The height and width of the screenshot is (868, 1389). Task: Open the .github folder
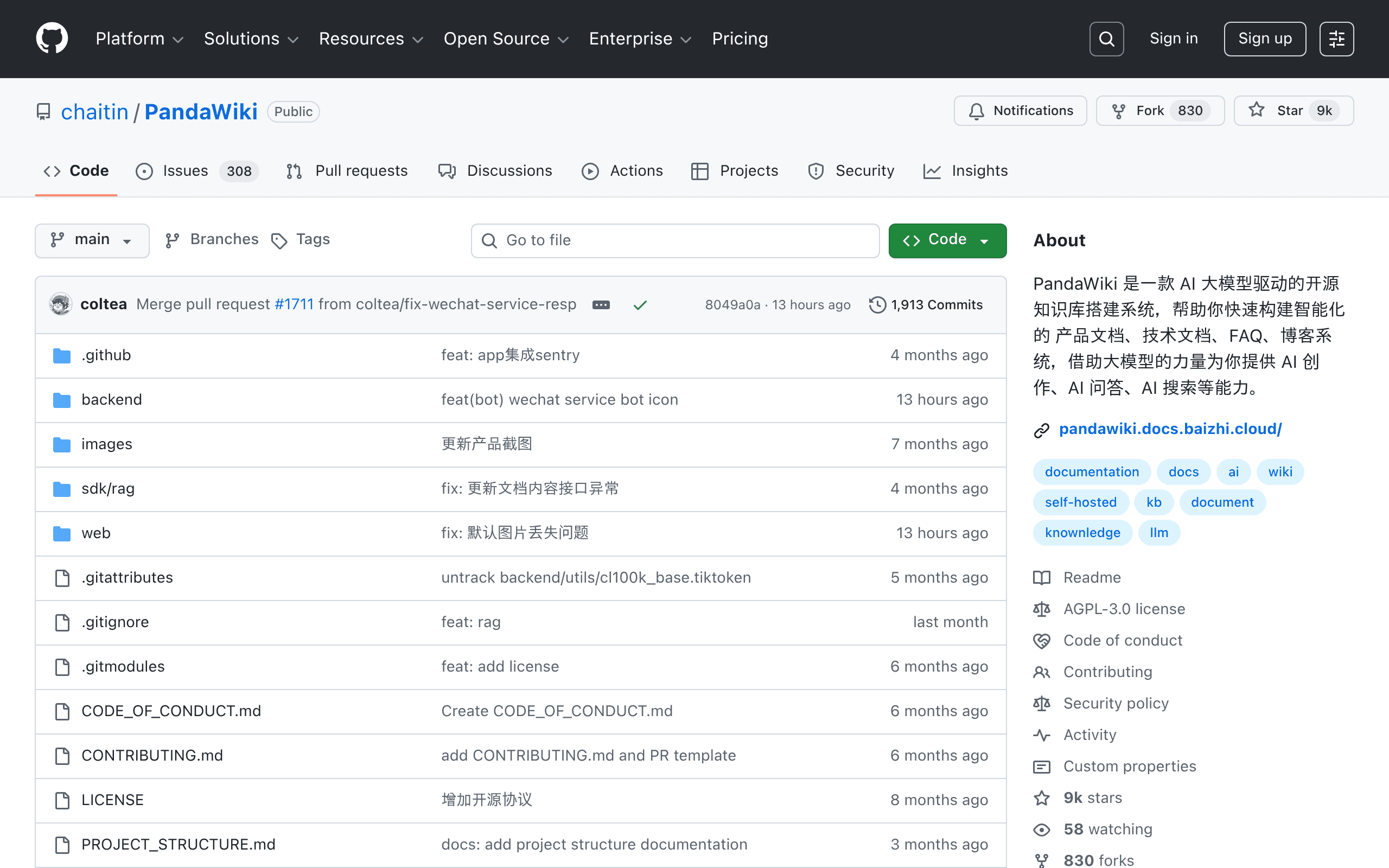[x=106, y=355]
